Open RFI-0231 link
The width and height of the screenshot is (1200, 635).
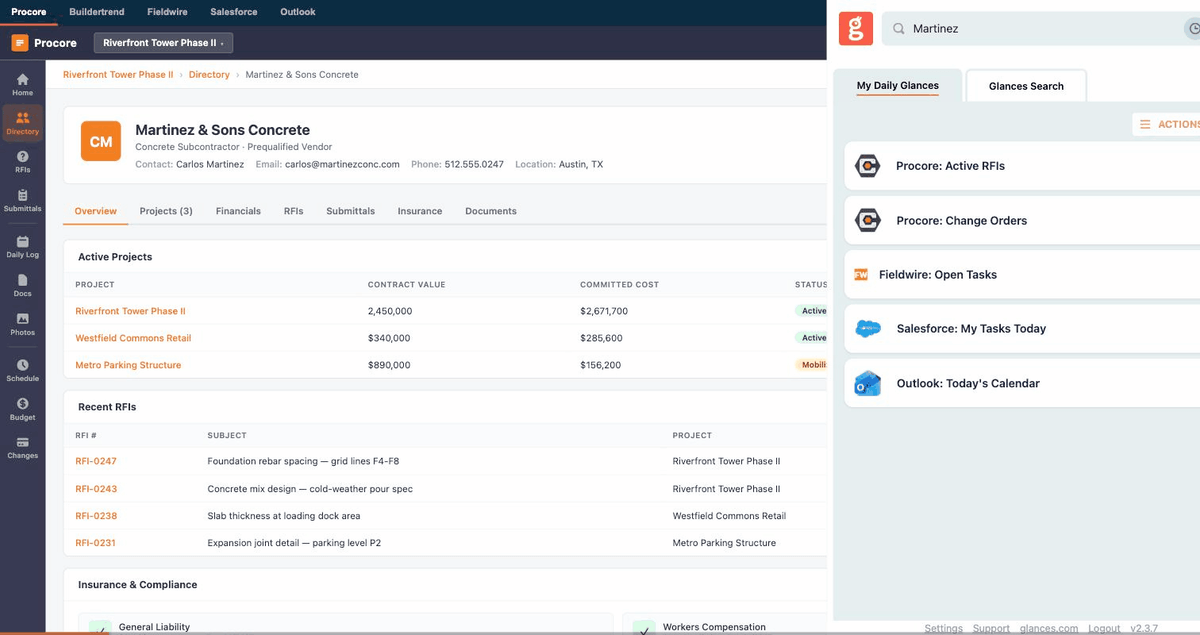(96, 543)
